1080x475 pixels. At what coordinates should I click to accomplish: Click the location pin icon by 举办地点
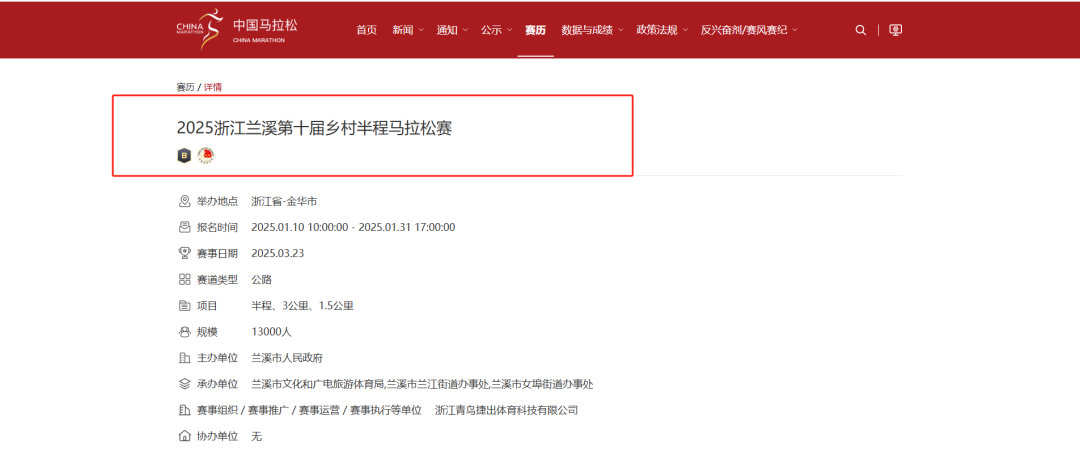click(184, 201)
